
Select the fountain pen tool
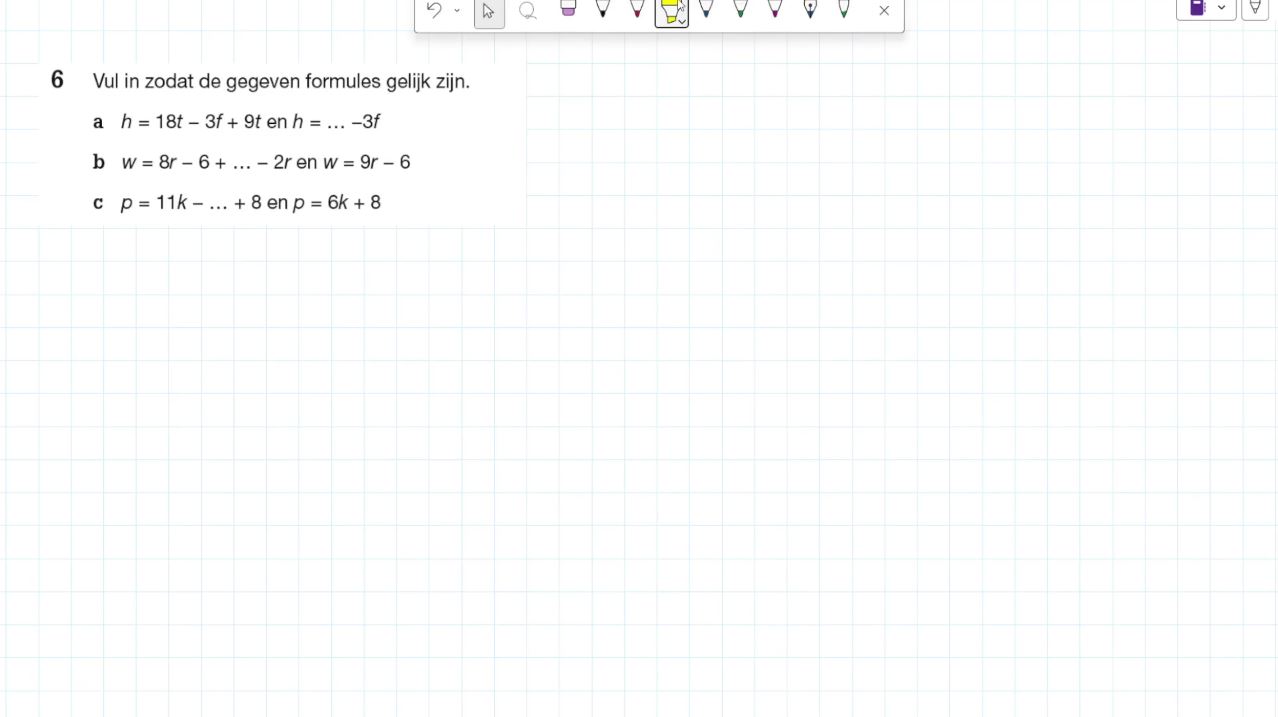click(810, 9)
